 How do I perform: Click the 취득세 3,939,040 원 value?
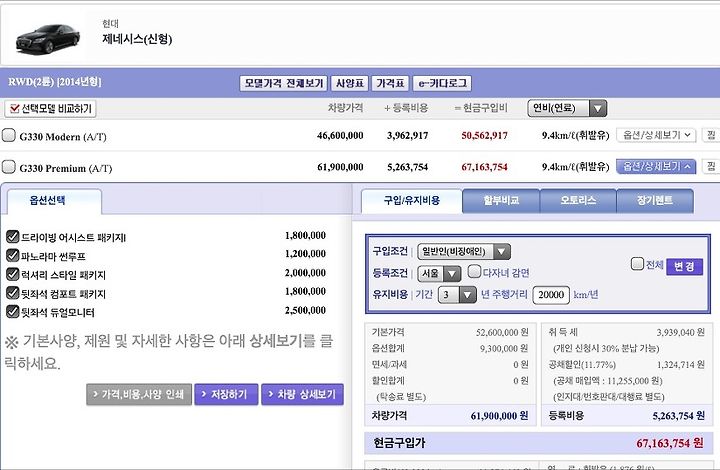point(681,332)
